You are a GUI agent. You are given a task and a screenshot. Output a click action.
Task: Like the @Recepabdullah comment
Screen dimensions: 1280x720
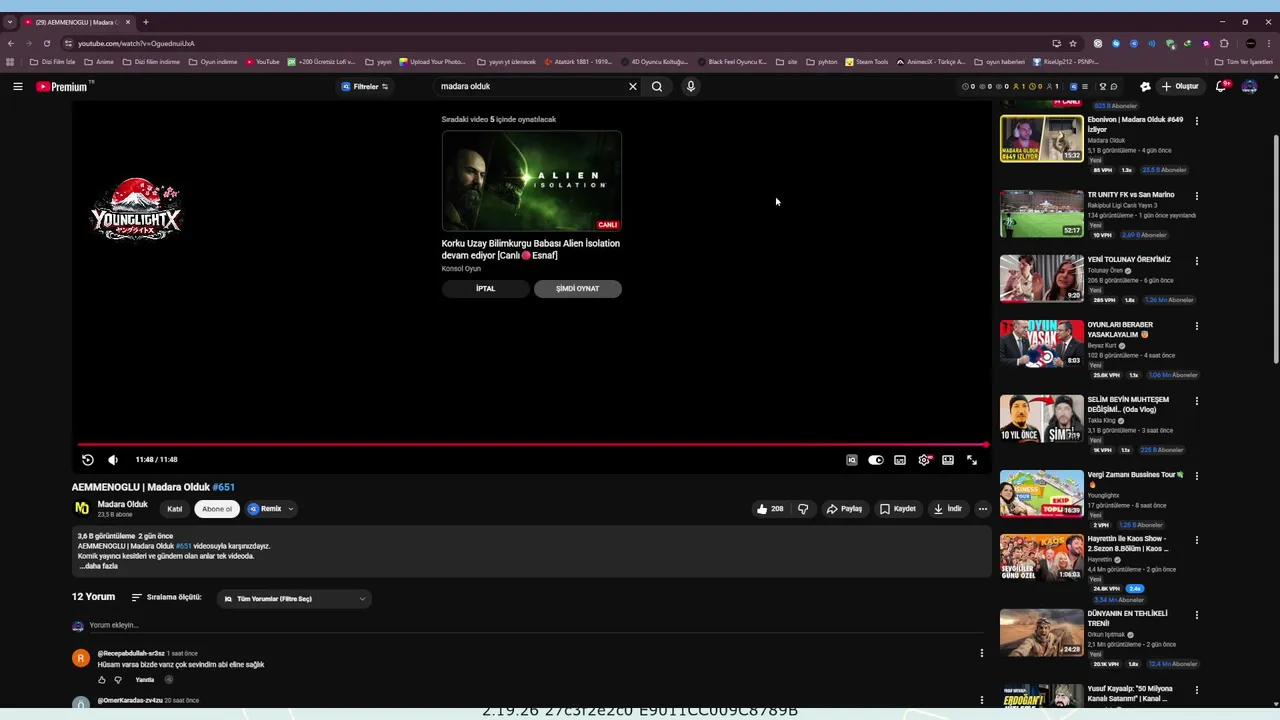[x=102, y=680]
